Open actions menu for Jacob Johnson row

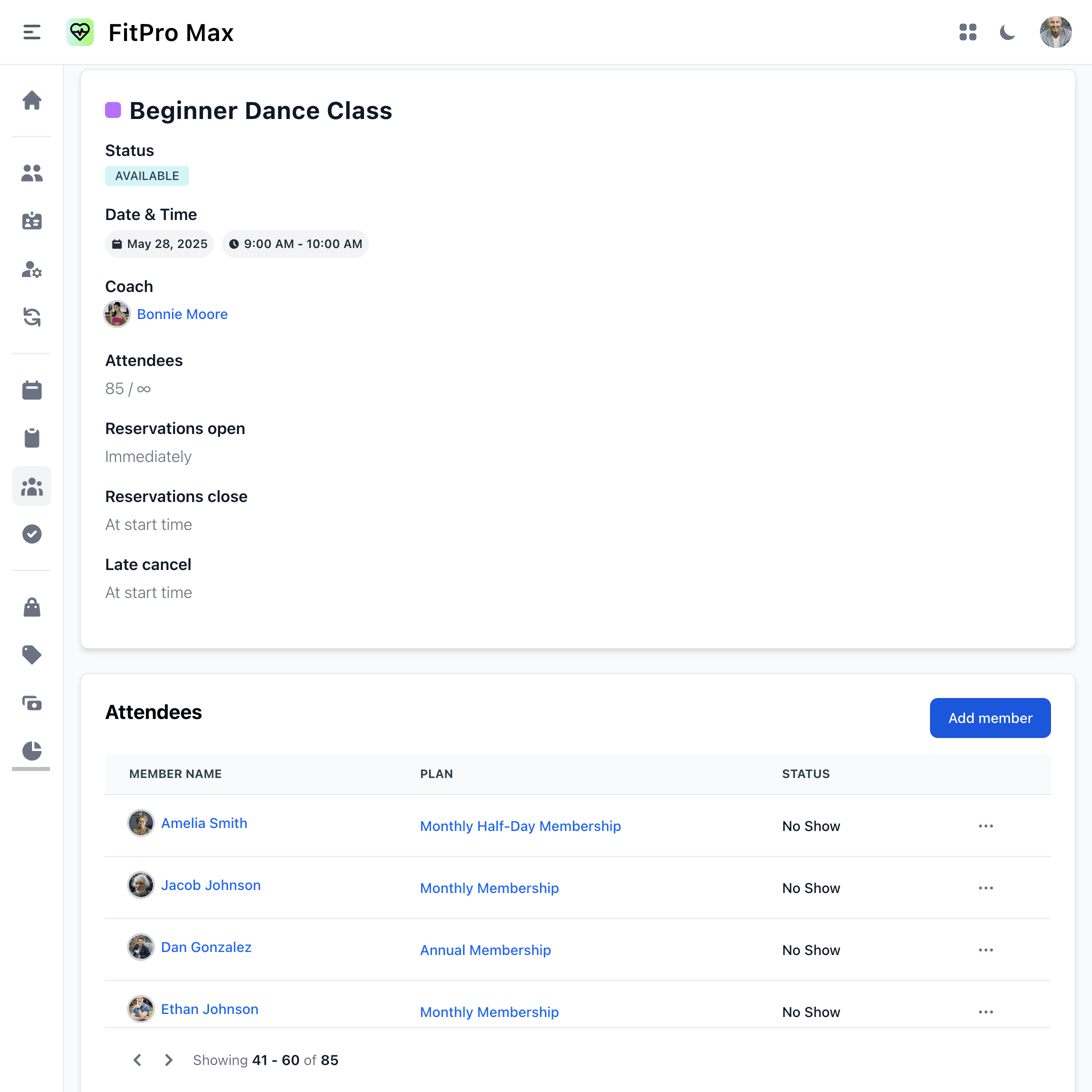985,888
